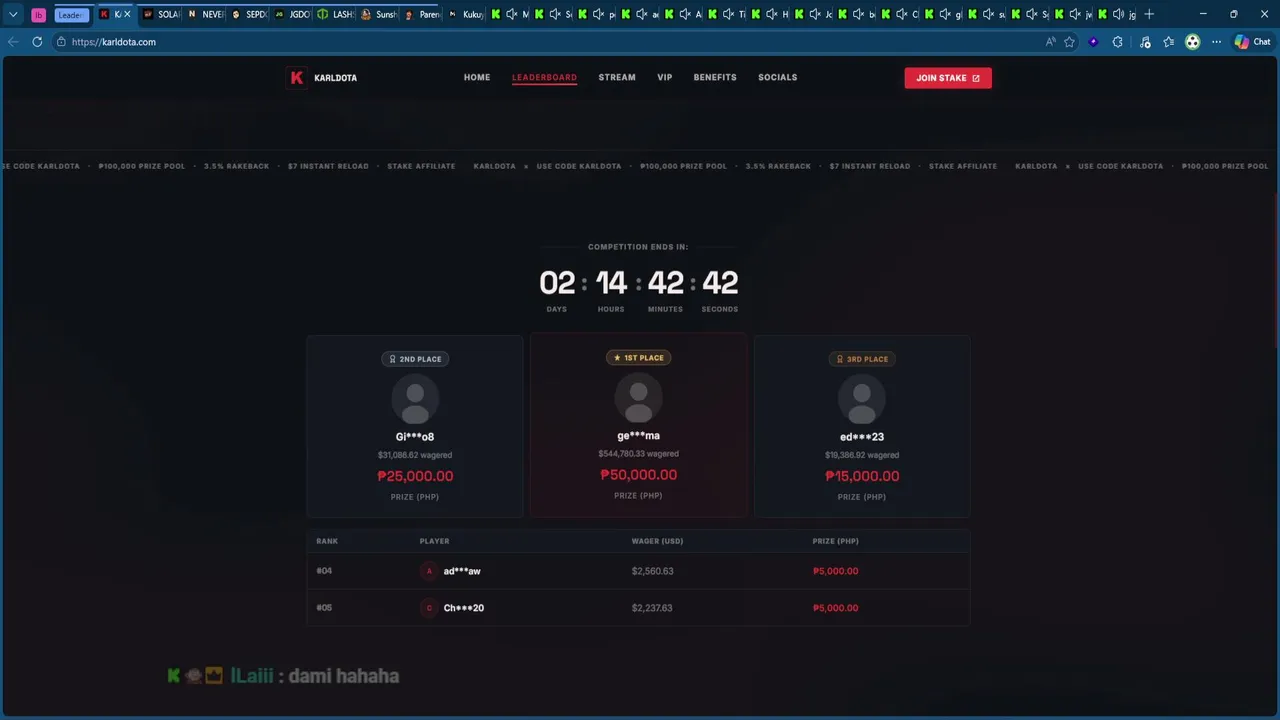Click the site lock icon in address bar
This screenshot has width=1280, height=720.
point(61,42)
